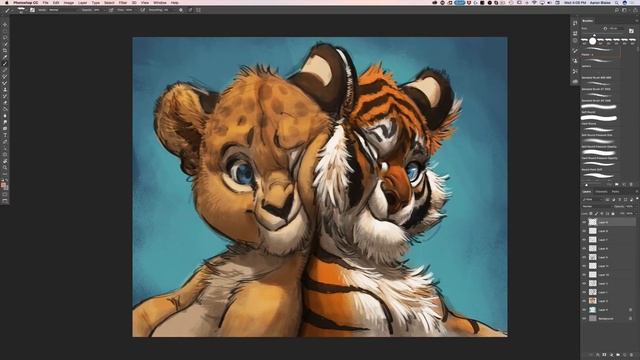The image size is (640, 360).
Task: Open the Apple menu
Action: 6,2
